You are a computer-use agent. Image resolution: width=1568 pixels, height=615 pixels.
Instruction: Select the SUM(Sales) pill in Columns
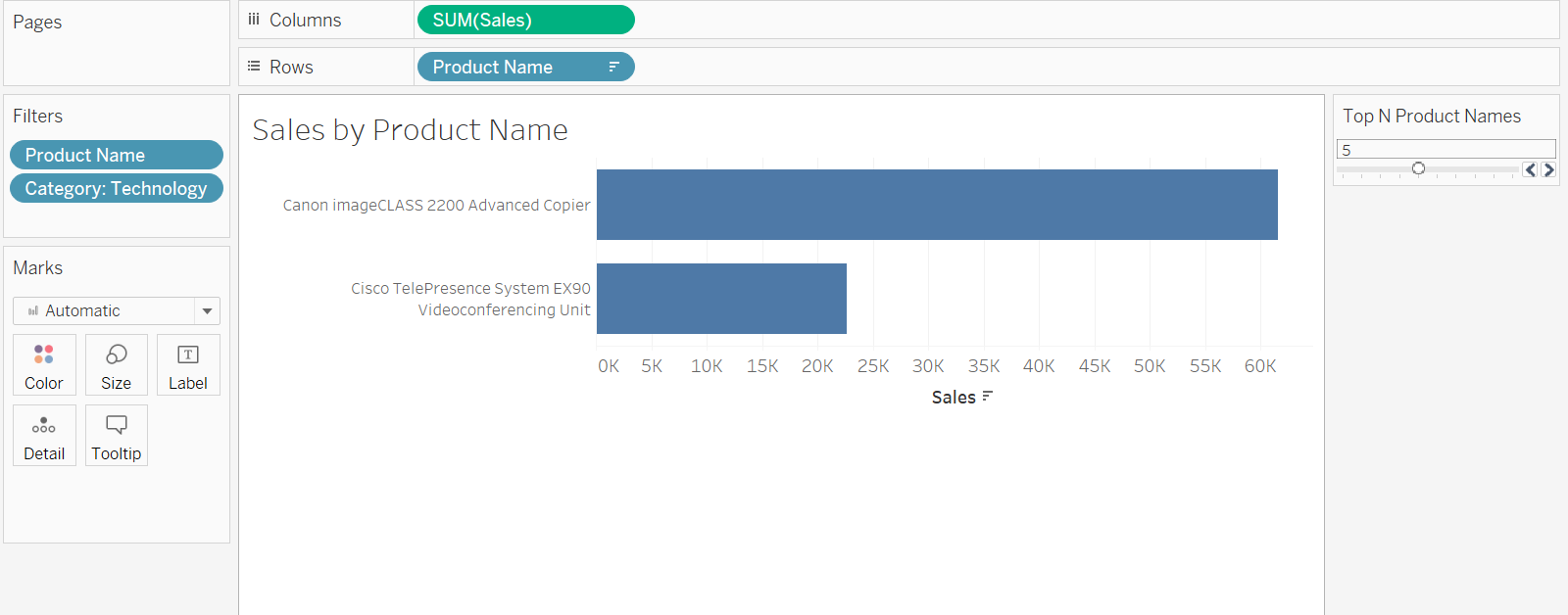tap(524, 20)
